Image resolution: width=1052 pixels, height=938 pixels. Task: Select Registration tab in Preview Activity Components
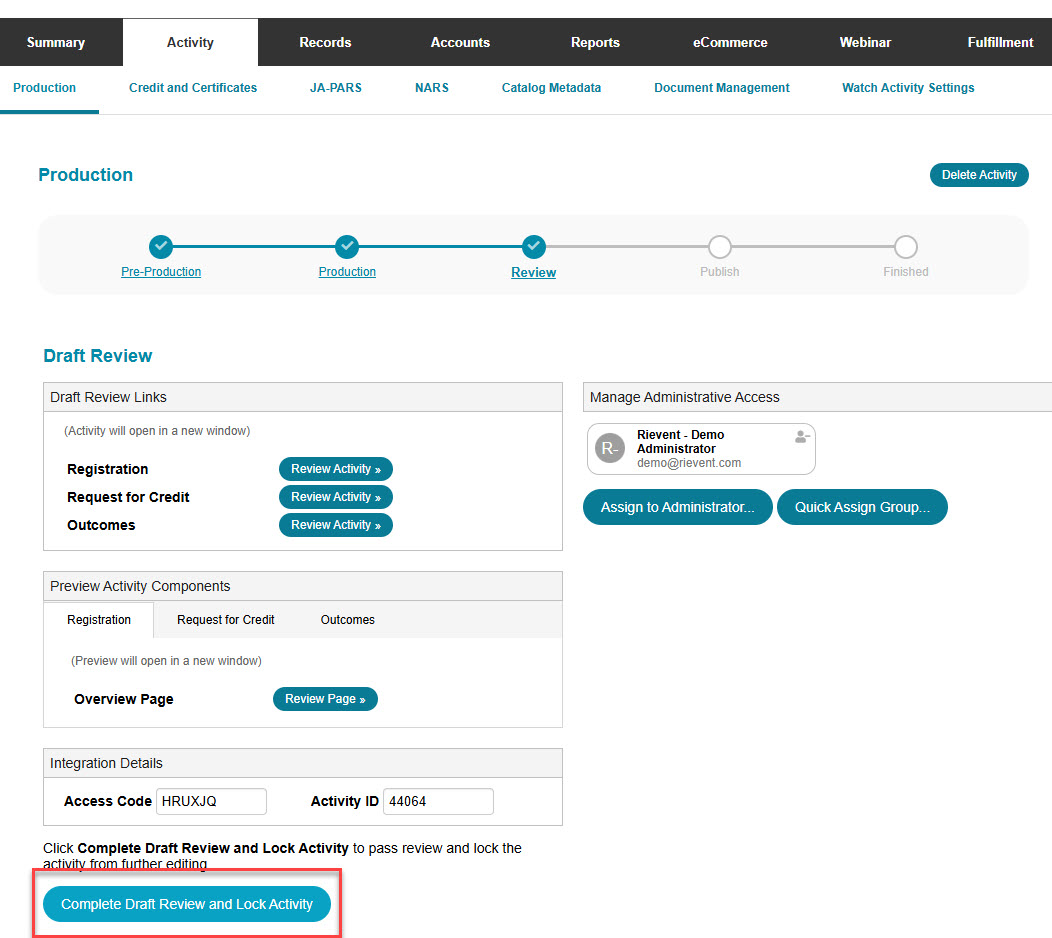99,620
